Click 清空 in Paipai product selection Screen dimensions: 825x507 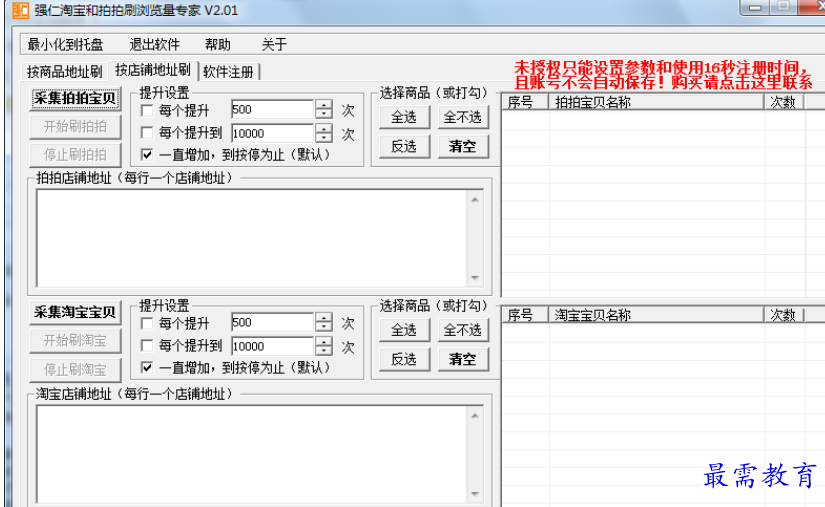462,146
